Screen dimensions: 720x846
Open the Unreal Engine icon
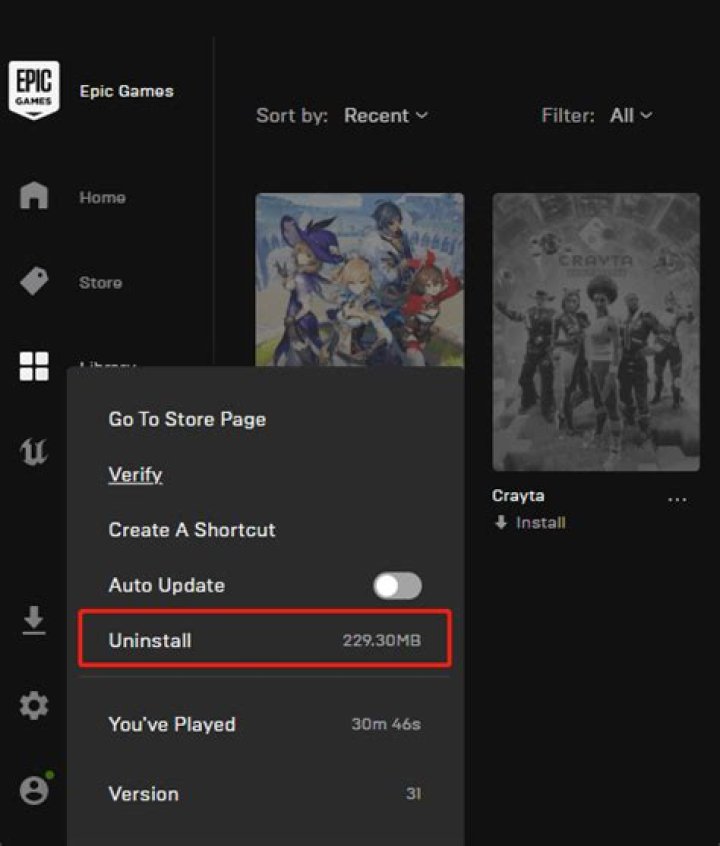34,453
